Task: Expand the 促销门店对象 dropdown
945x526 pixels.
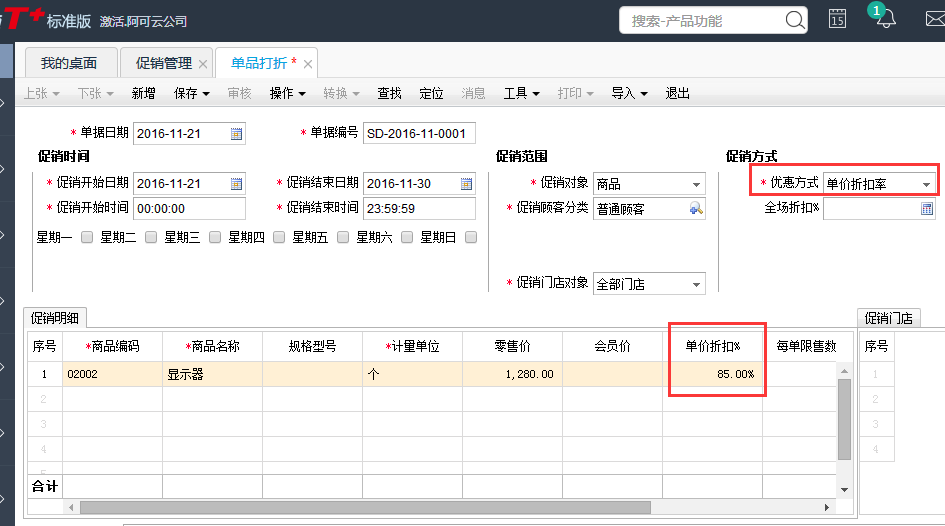Action: pyautogui.click(x=696, y=284)
